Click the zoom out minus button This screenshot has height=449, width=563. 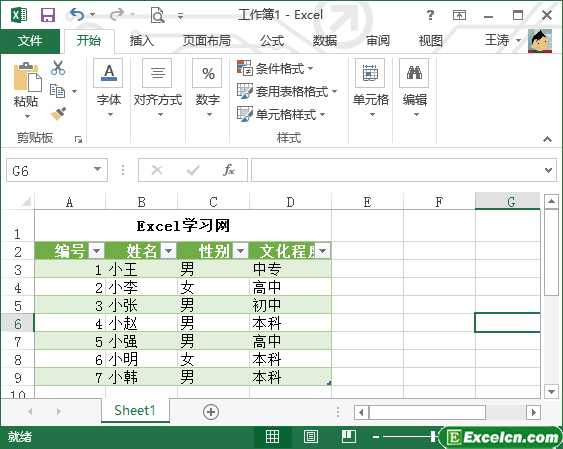pyautogui.click(x=376, y=437)
